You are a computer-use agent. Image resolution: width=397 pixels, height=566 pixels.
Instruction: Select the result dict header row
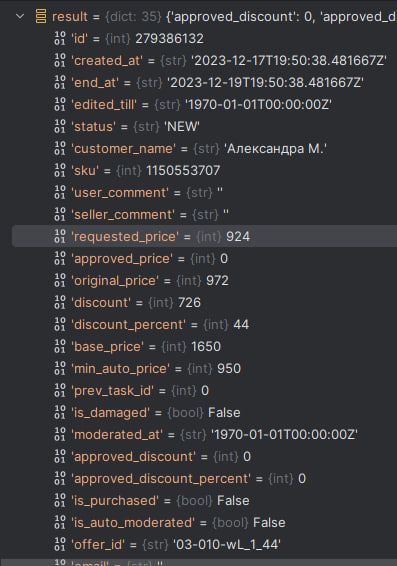[x=204, y=16]
